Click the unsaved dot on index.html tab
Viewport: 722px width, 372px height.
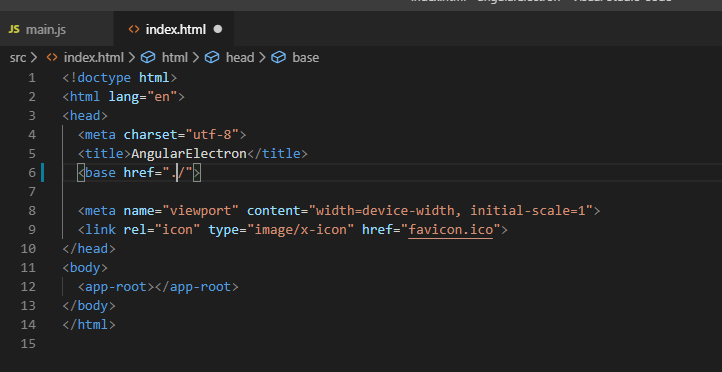218,29
